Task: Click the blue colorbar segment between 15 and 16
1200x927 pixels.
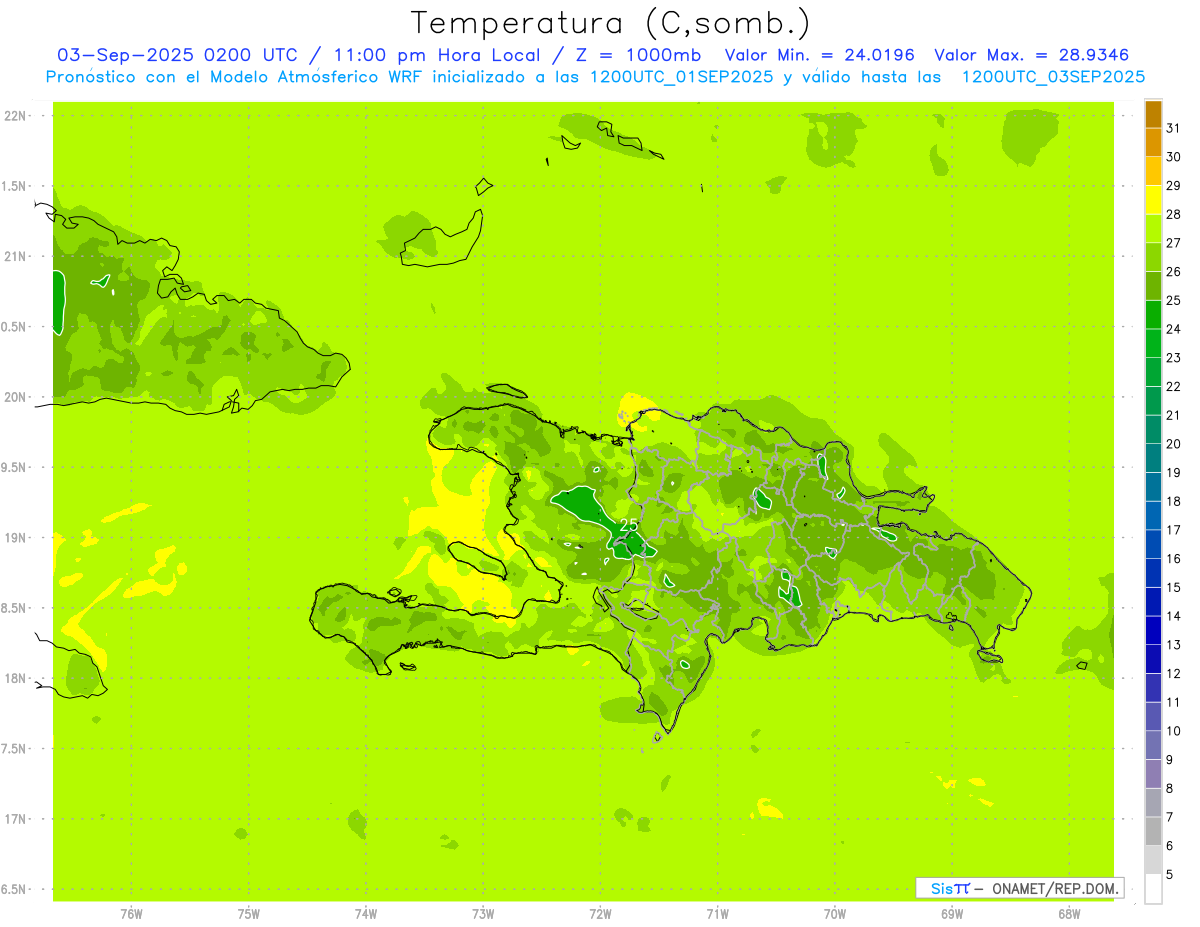Action: (1153, 573)
